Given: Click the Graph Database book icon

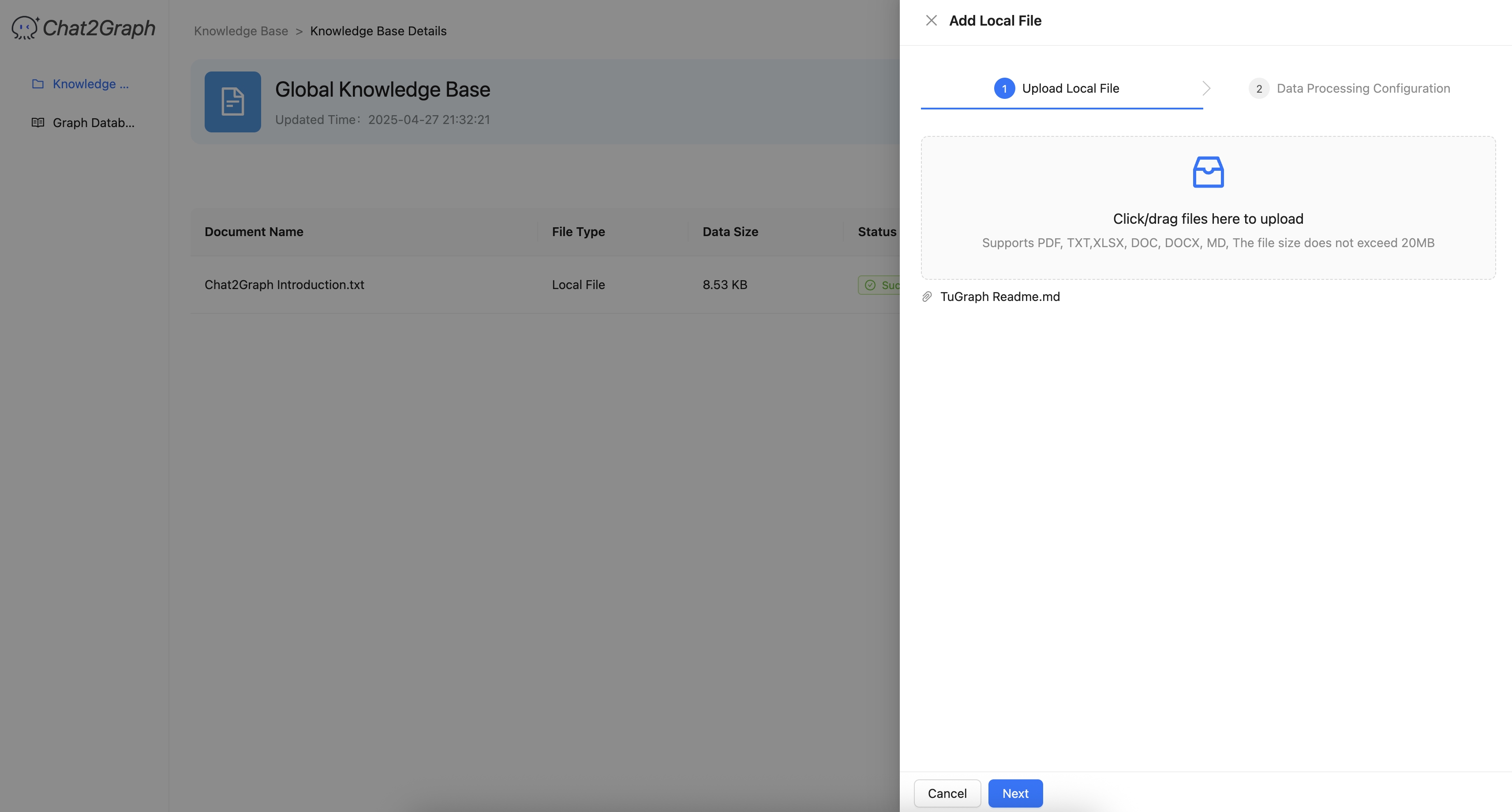Looking at the screenshot, I should pyautogui.click(x=37, y=123).
